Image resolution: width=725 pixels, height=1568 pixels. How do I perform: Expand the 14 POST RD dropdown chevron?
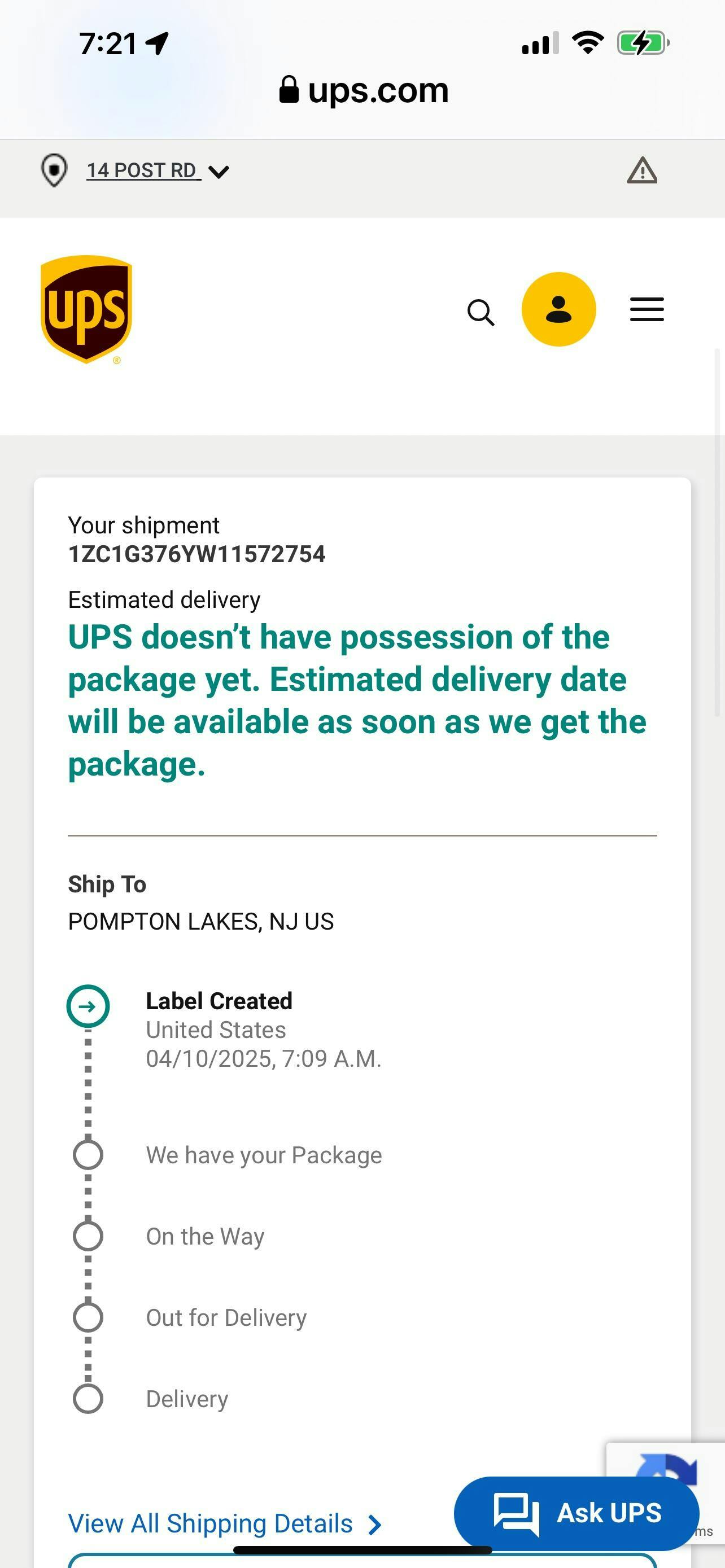tap(219, 172)
